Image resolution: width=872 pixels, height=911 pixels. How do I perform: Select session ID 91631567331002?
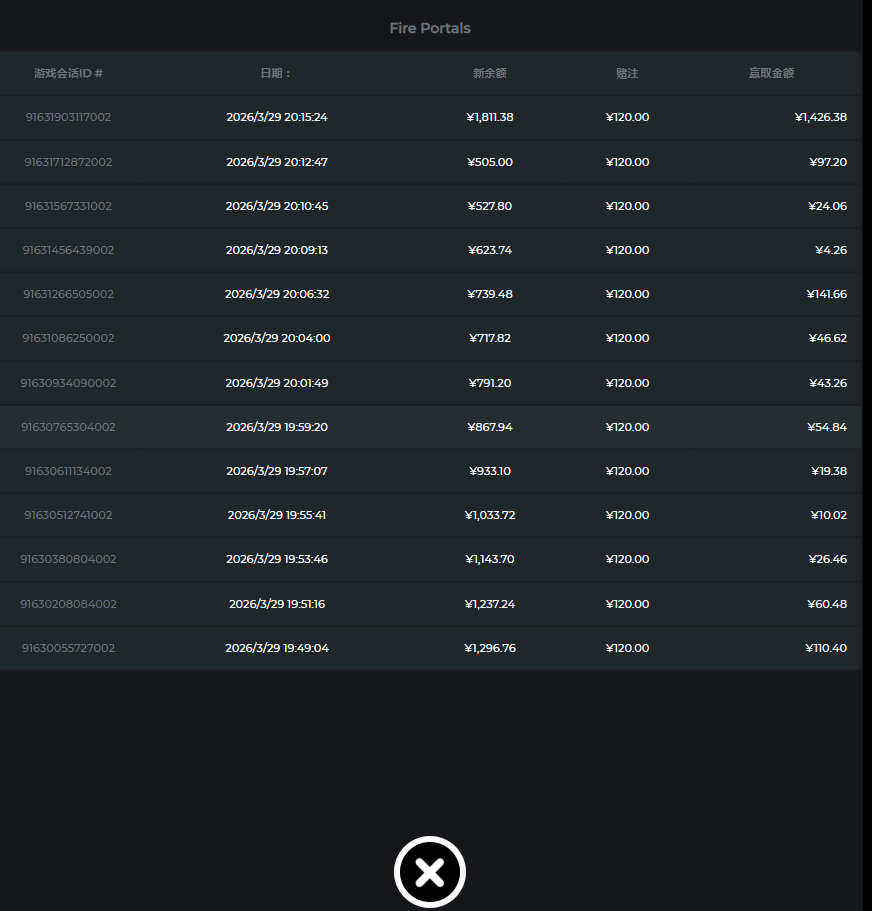[68, 206]
